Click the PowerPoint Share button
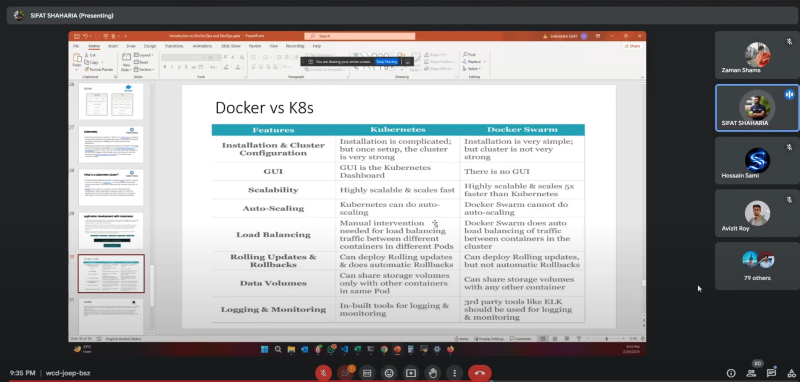 point(633,46)
